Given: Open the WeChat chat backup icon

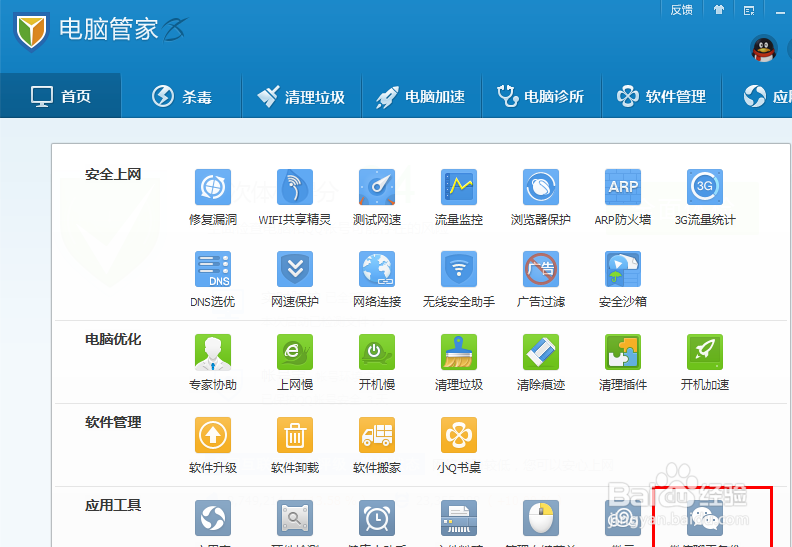Looking at the screenshot, I should pyautogui.click(x=705, y=518).
